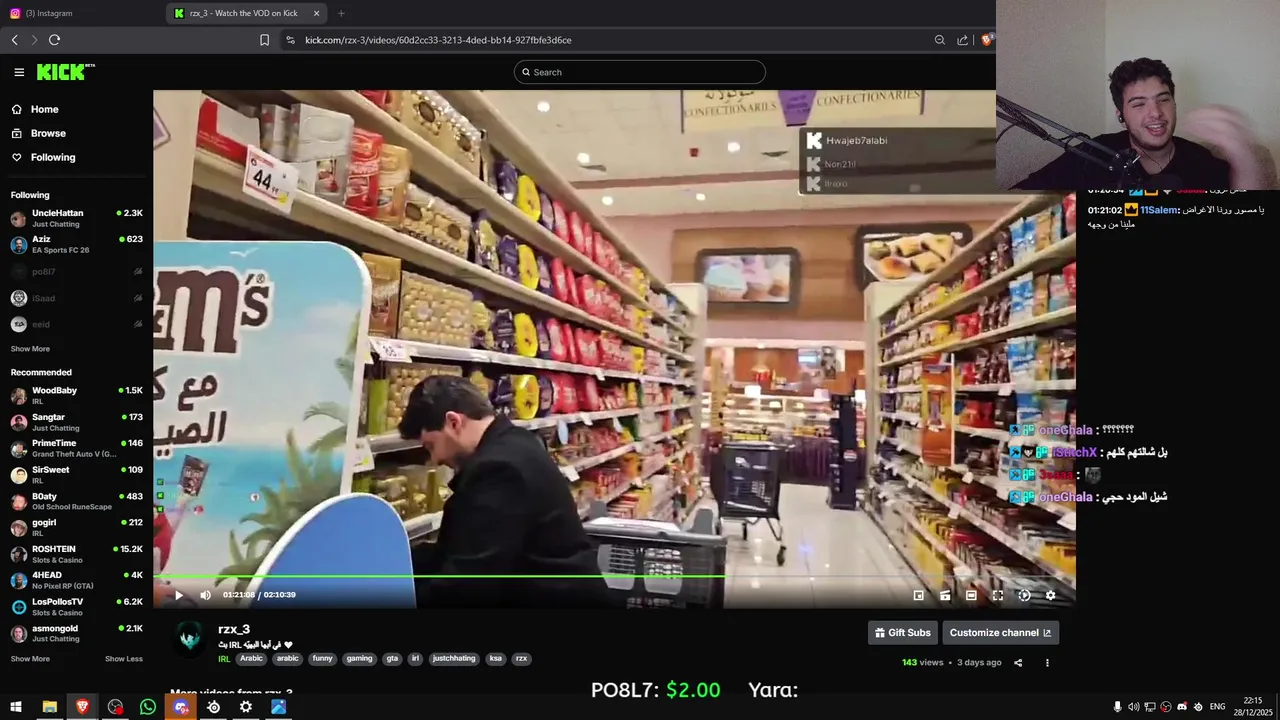Viewport: 1280px width, 720px height.
Task: Expand Following list with Show More
Action: [30, 349]
